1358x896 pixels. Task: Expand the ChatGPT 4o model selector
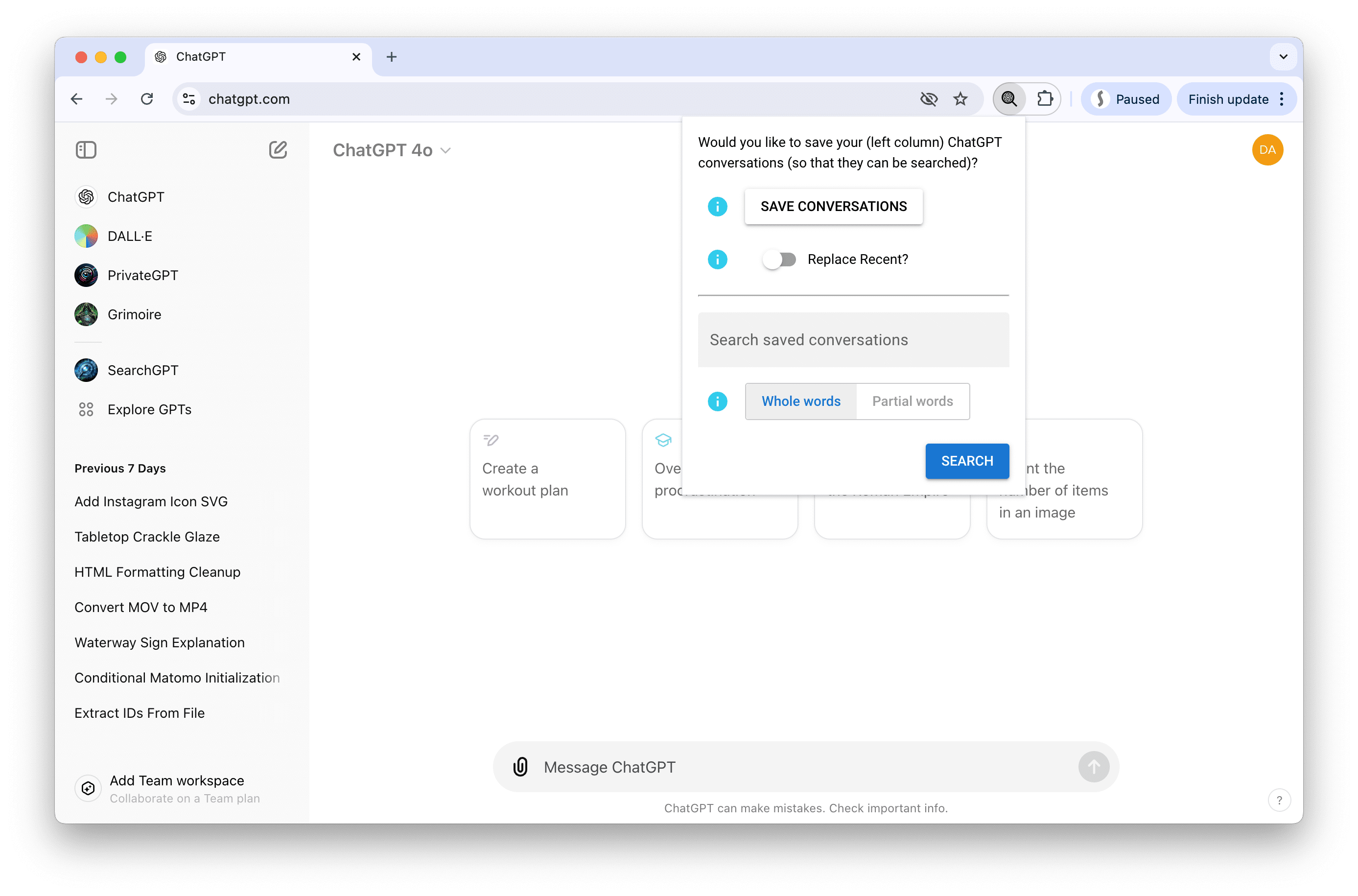pos(392,150)
